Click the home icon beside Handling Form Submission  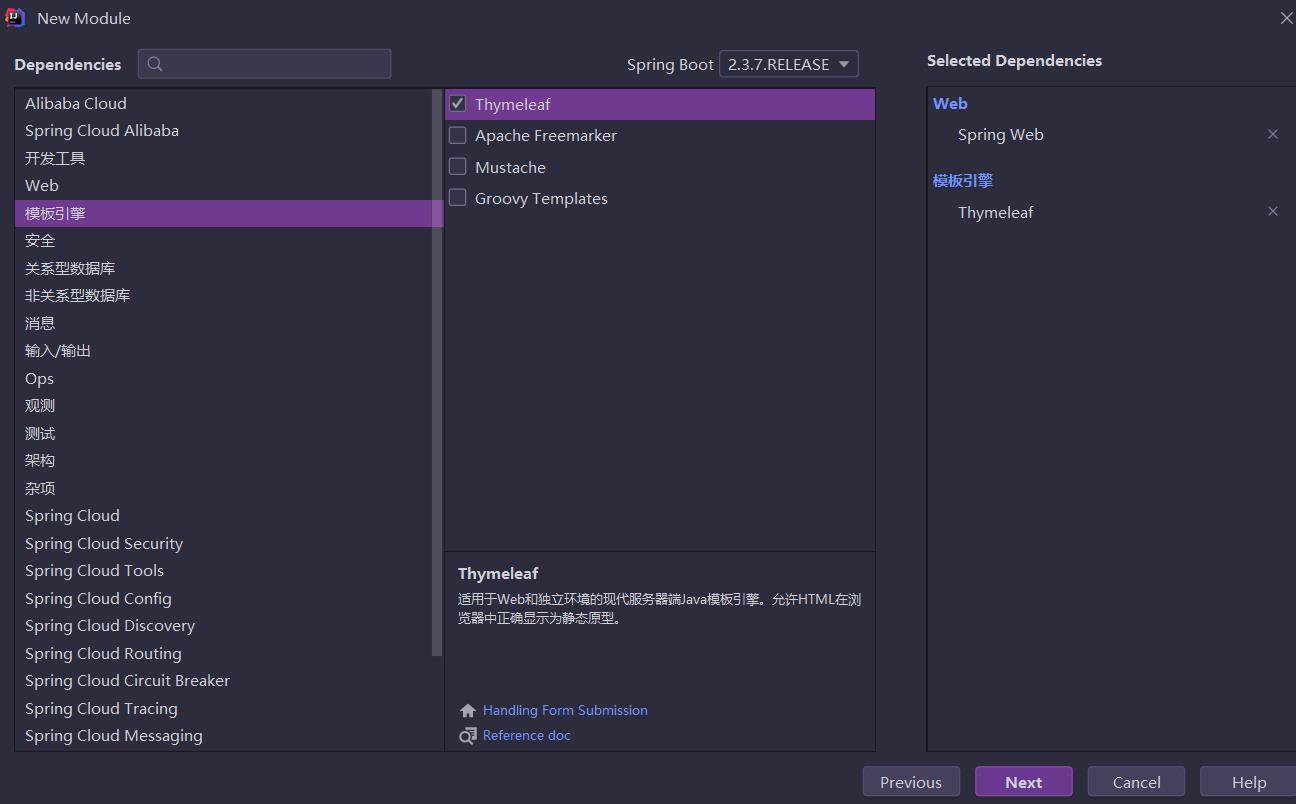click(x=468, y=711)
